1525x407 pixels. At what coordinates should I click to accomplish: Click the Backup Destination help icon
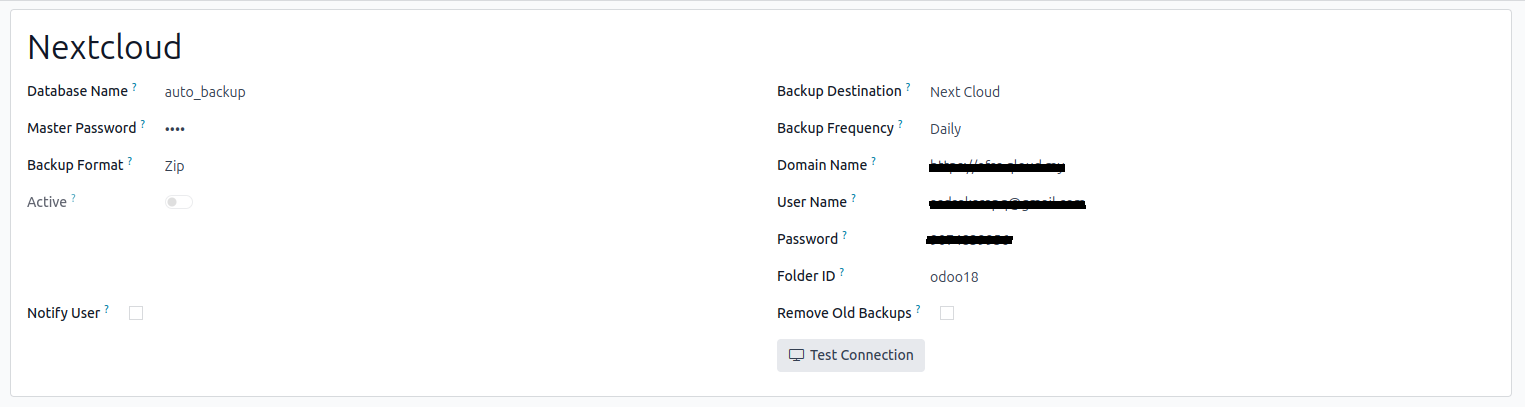coord(908,88)
